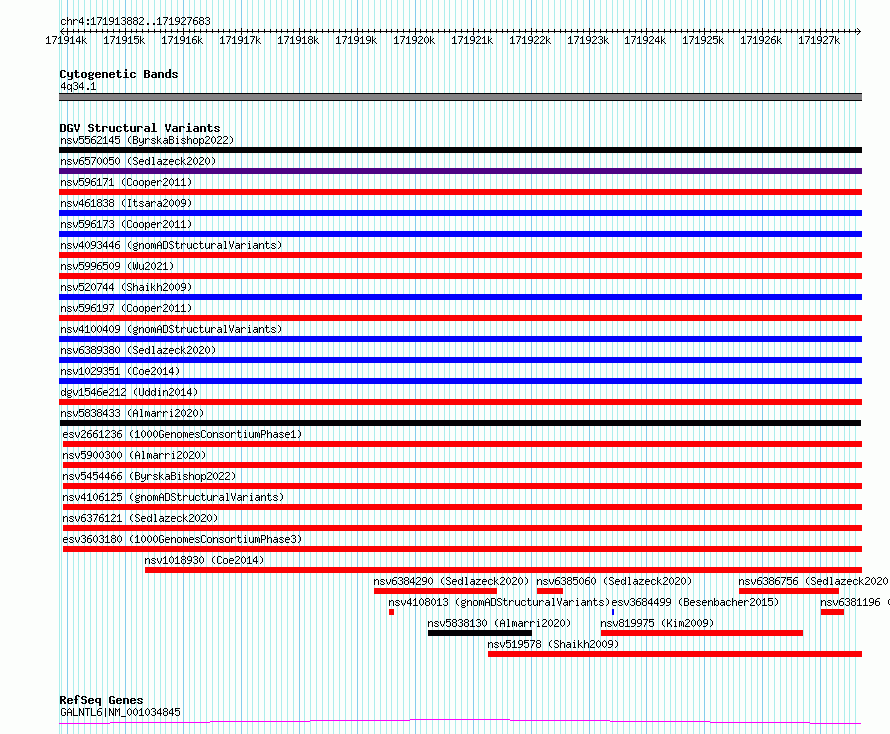The image size is (890, 734).
Task: Click nsv6386756 (Sedlazeck2020) label
Action: (813, 581)
